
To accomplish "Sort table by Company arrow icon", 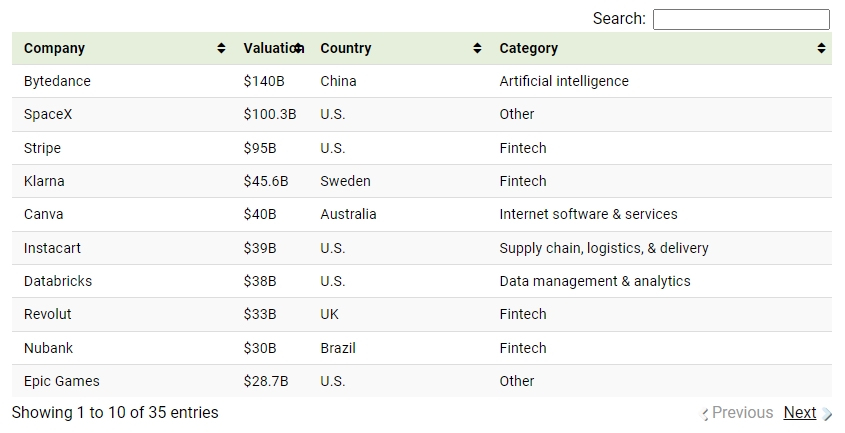I will 221,48.
